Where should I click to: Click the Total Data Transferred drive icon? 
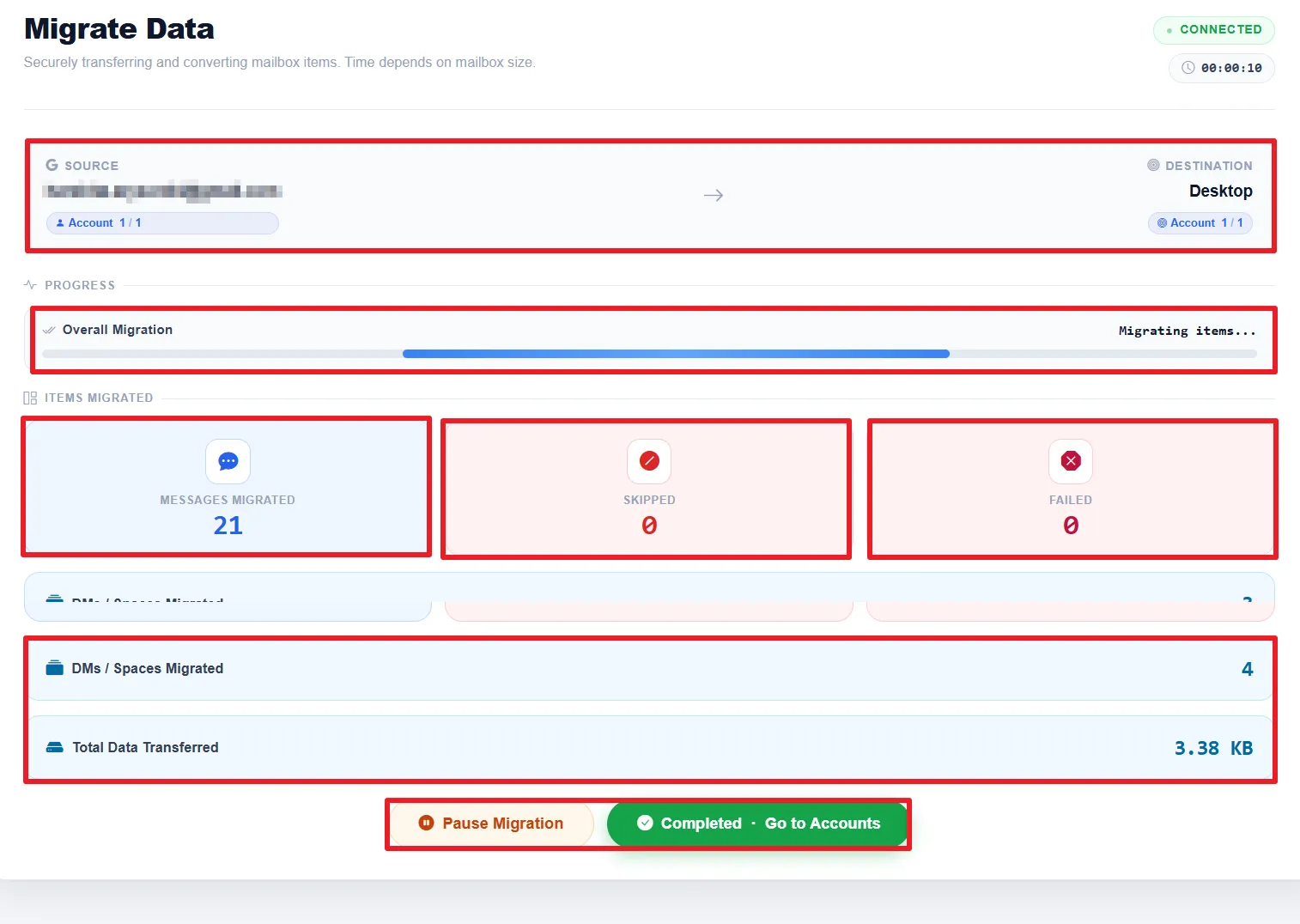[55, 747]
